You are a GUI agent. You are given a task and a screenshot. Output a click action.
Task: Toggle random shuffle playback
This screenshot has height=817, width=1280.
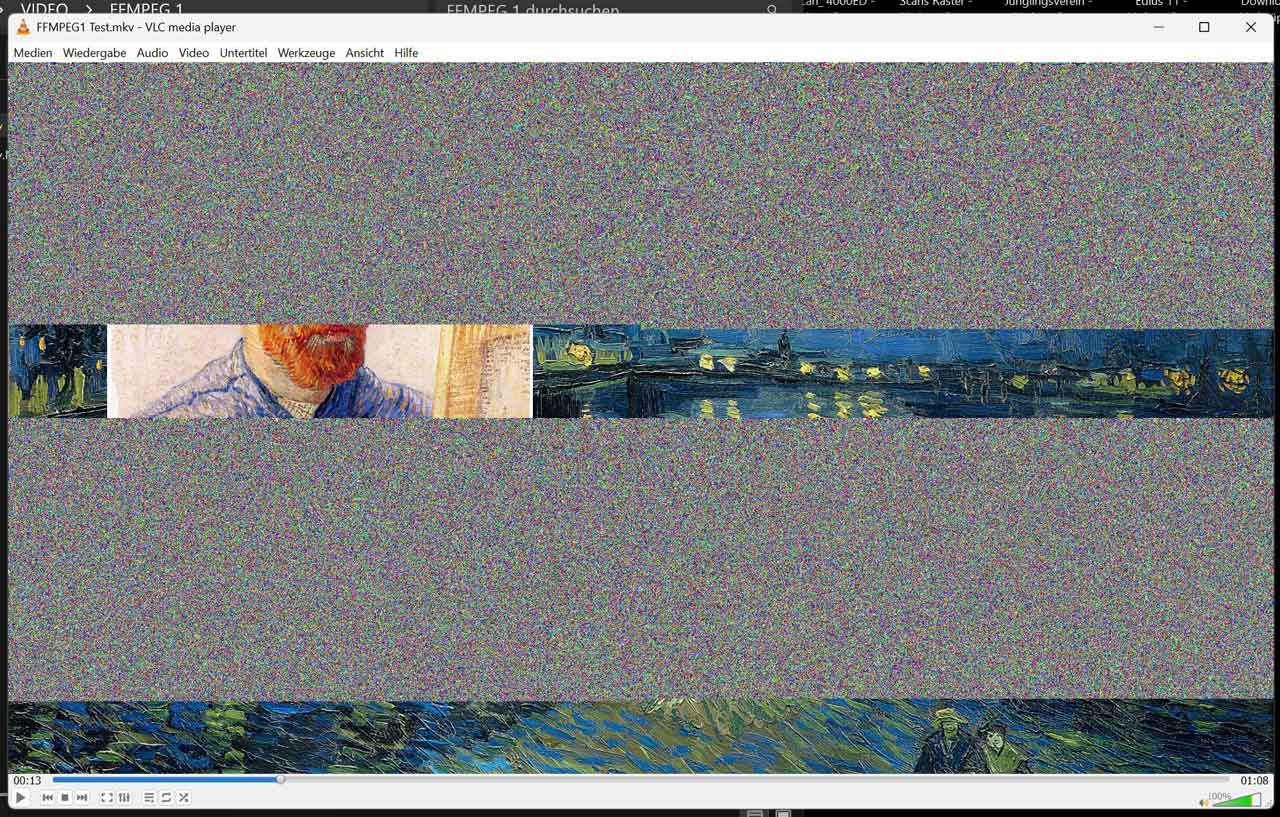click(184, 798)
